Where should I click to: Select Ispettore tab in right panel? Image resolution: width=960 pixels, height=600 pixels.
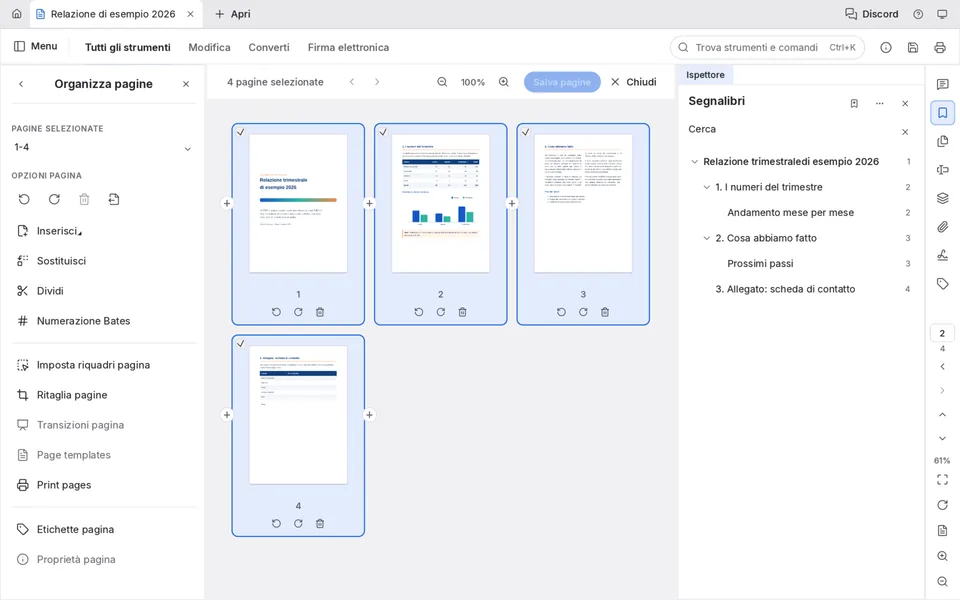coord(705,75)
